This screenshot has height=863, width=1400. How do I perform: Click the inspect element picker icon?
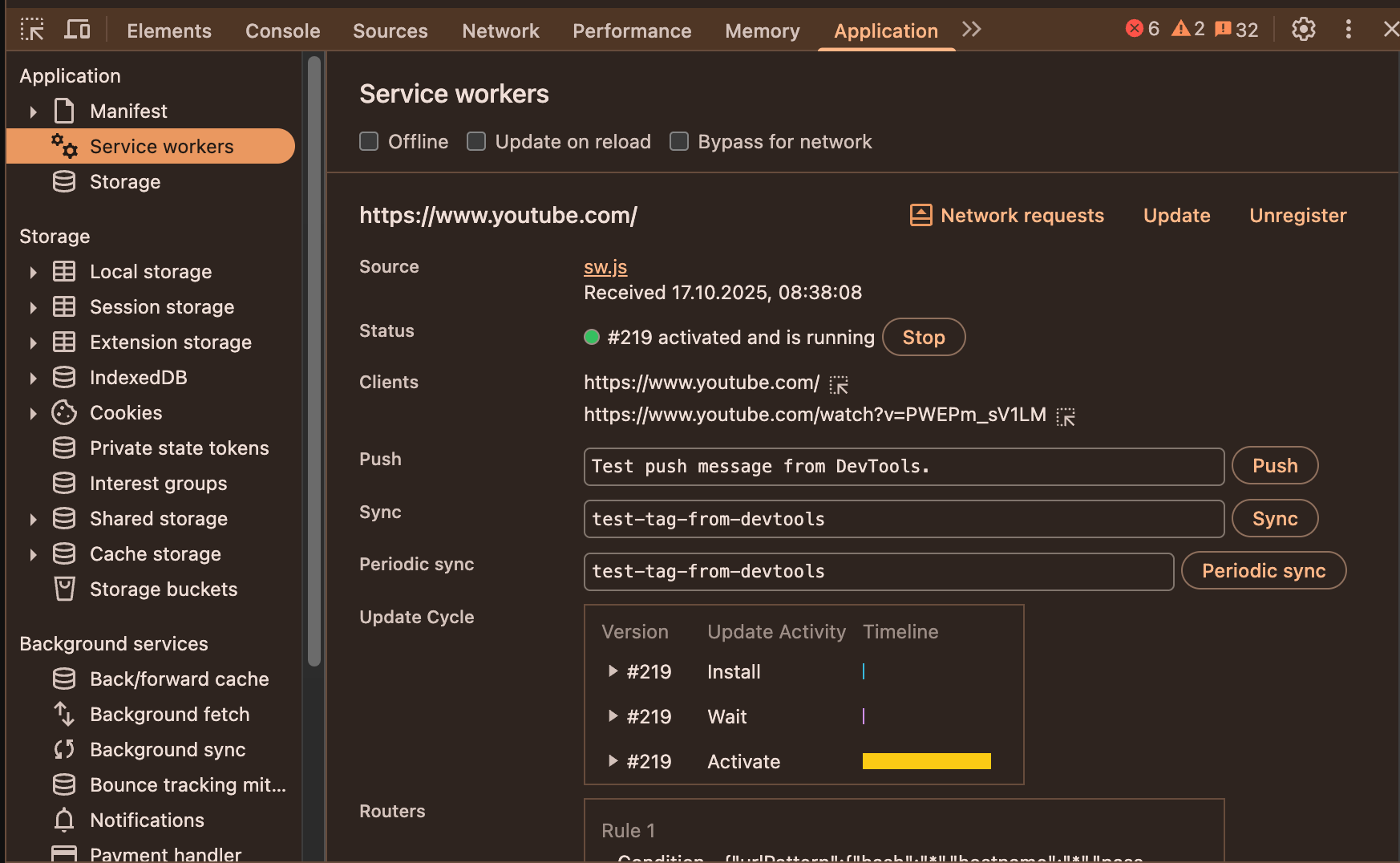[x=32, y=30]
